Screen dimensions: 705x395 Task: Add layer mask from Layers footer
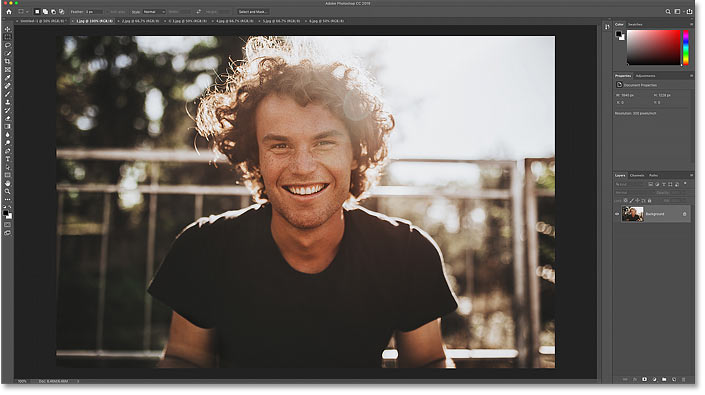[x=644, y=380]
